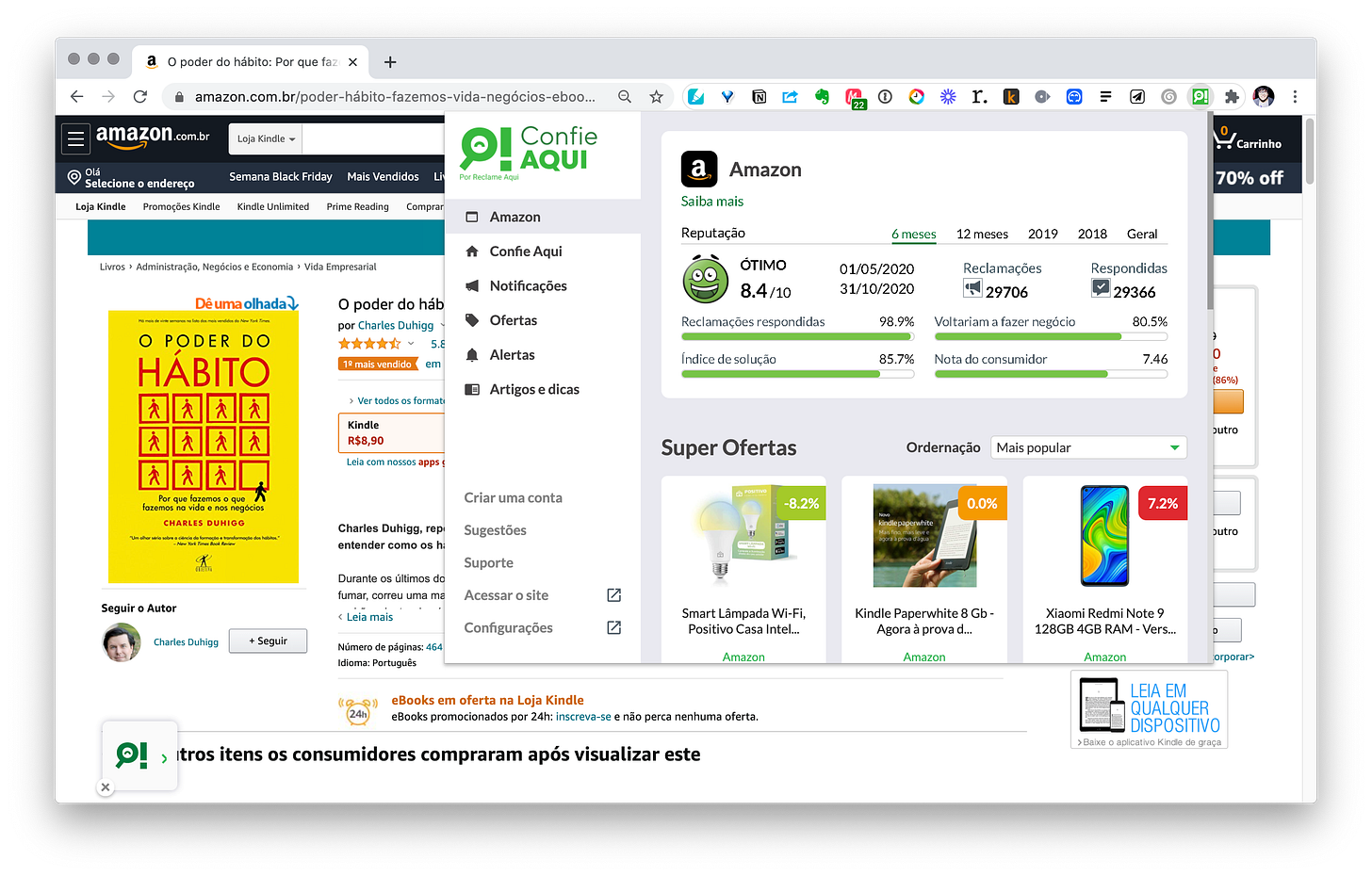This screenshot has height=876, width=1372.
Task: Open the Notion extension icon
Action: point(759,96)
